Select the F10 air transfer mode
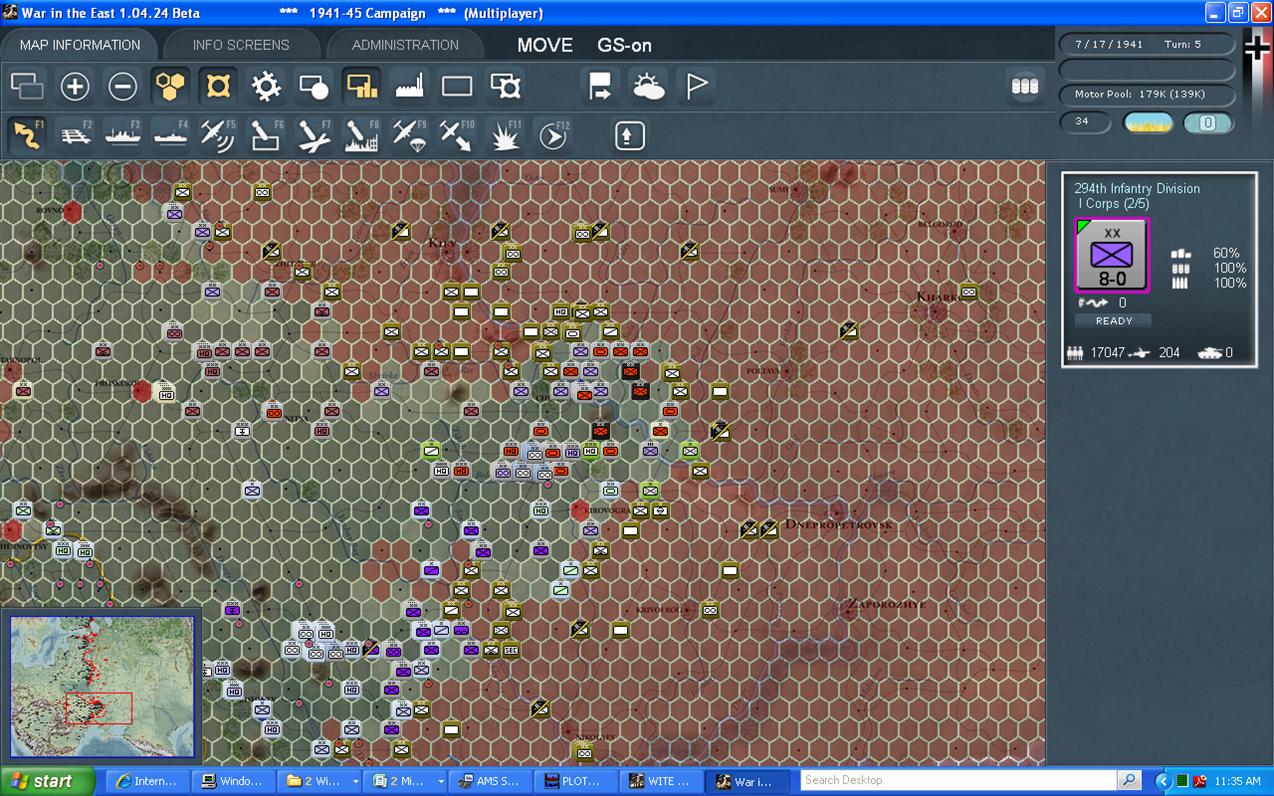The height and width of the screenshot is (796, 1274). pyautogui.click(x=457, y=135)
